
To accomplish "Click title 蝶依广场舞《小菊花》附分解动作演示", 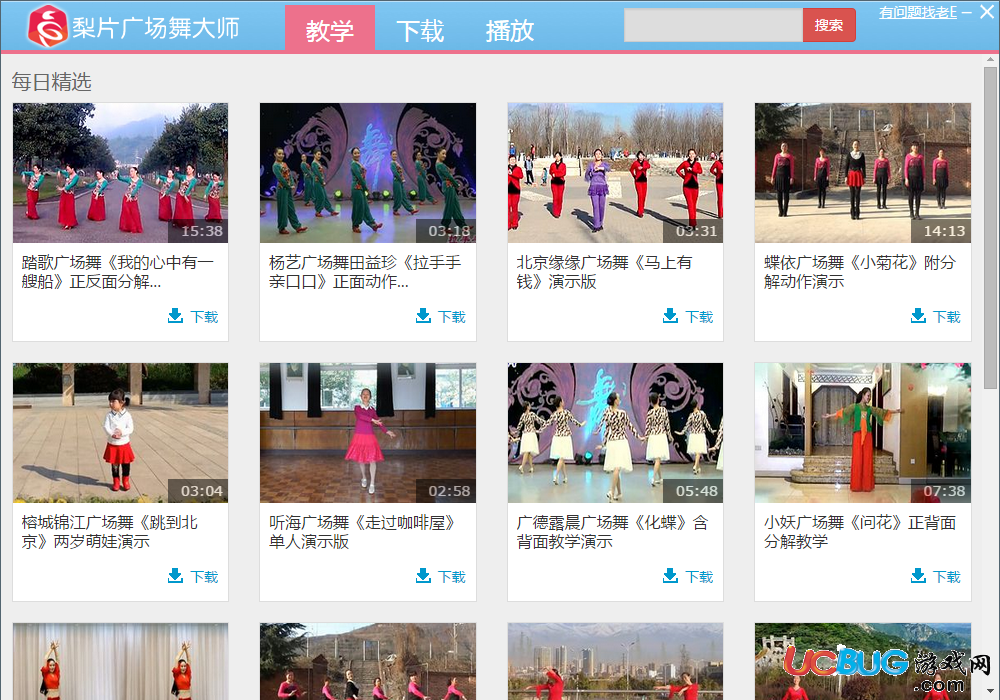I will [860, 272].
